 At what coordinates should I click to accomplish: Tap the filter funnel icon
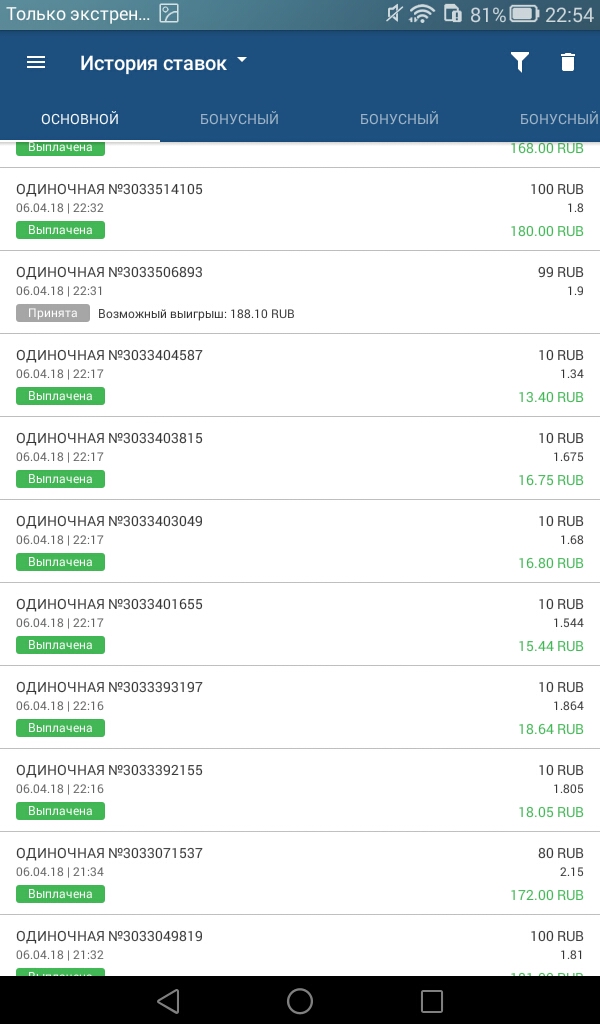519,62
